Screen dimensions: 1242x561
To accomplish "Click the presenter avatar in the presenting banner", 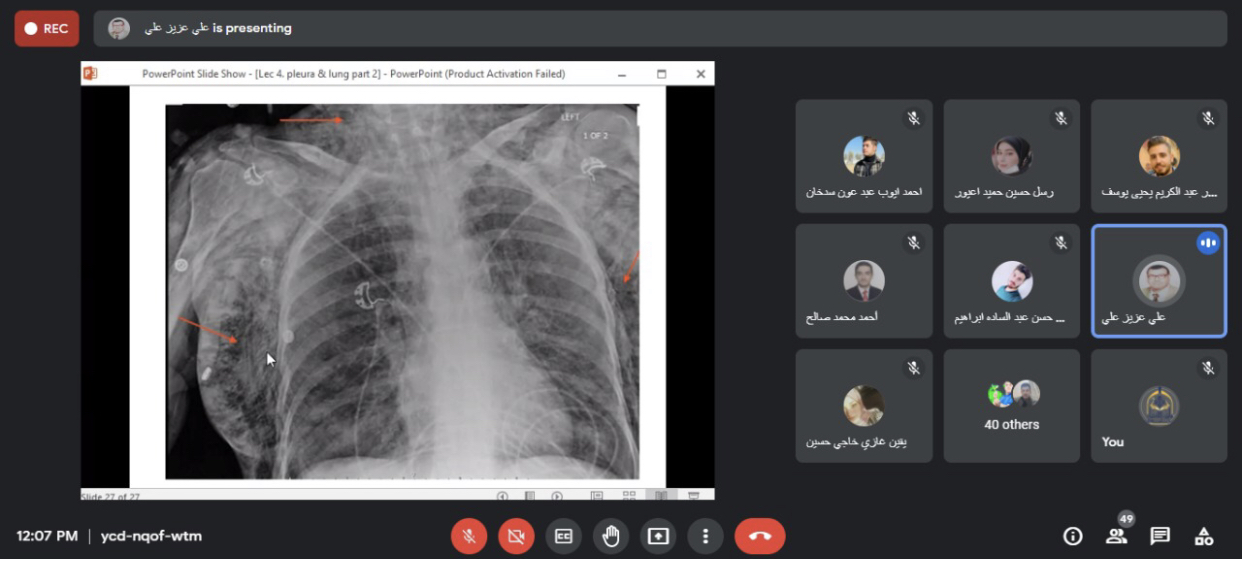I will pyautogui.click(x=119, y=29).
